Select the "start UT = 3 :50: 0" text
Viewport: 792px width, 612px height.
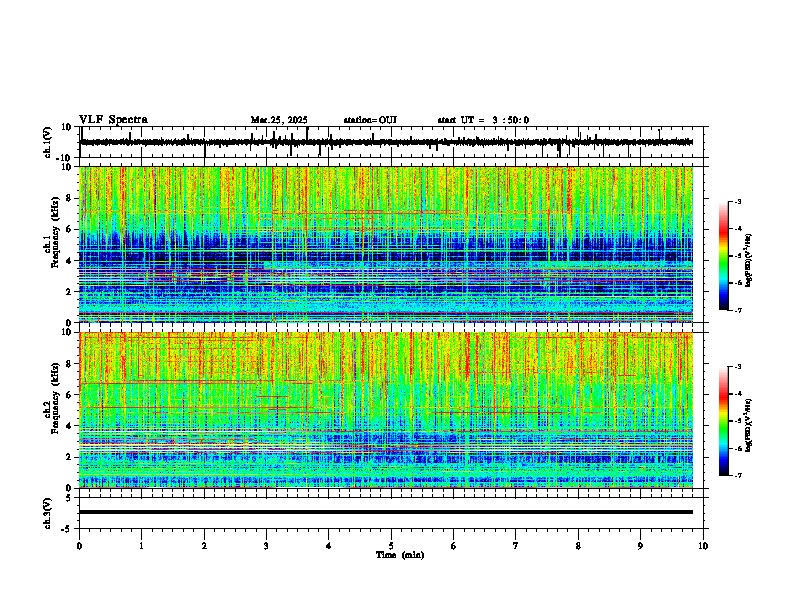[483, 120]
